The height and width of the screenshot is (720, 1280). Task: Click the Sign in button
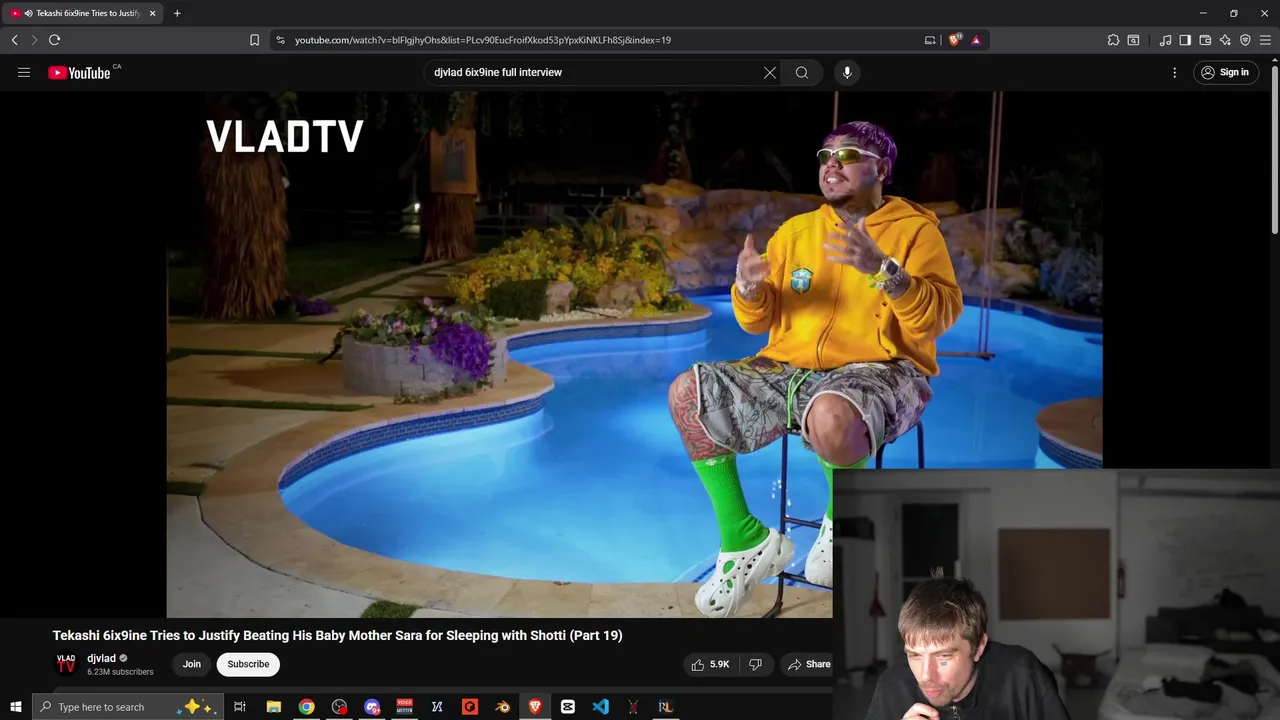click(1226, 72)
